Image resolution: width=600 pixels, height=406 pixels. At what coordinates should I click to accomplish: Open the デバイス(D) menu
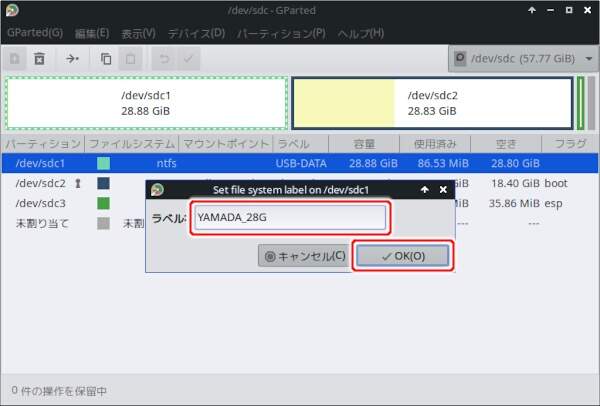tap(196, 33)
